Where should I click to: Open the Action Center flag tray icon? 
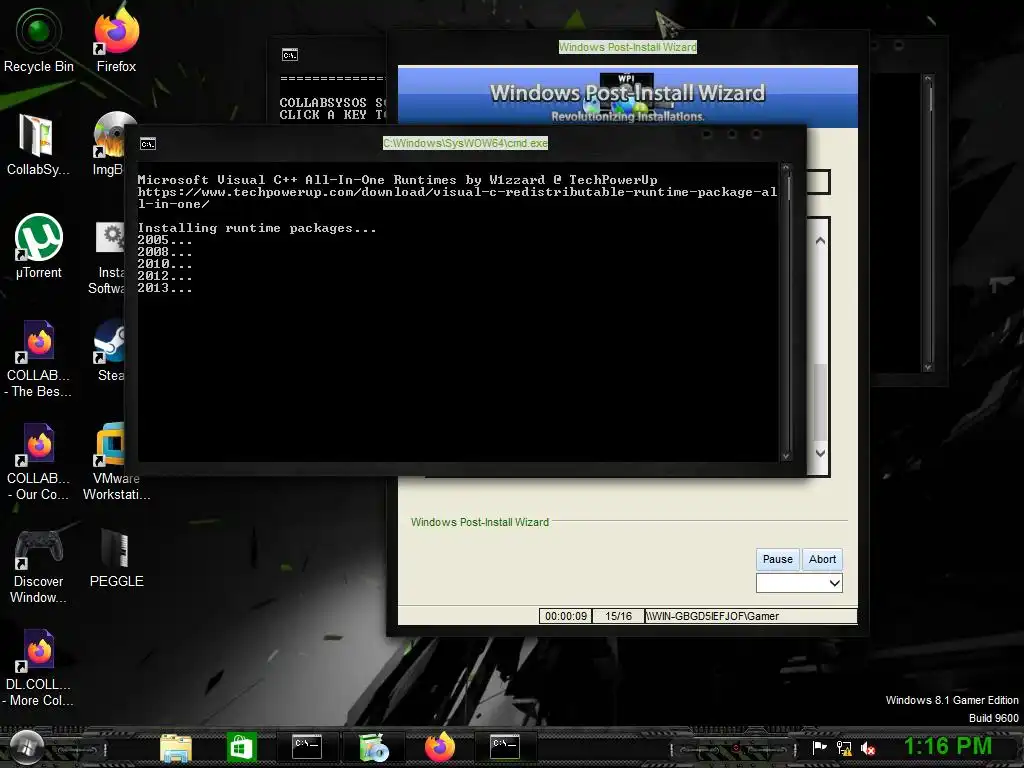tap(819, 748)
